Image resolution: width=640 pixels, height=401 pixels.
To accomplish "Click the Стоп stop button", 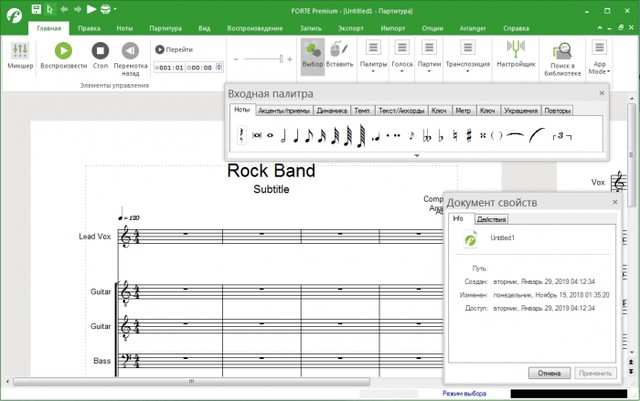I will (x=100, y=54).
